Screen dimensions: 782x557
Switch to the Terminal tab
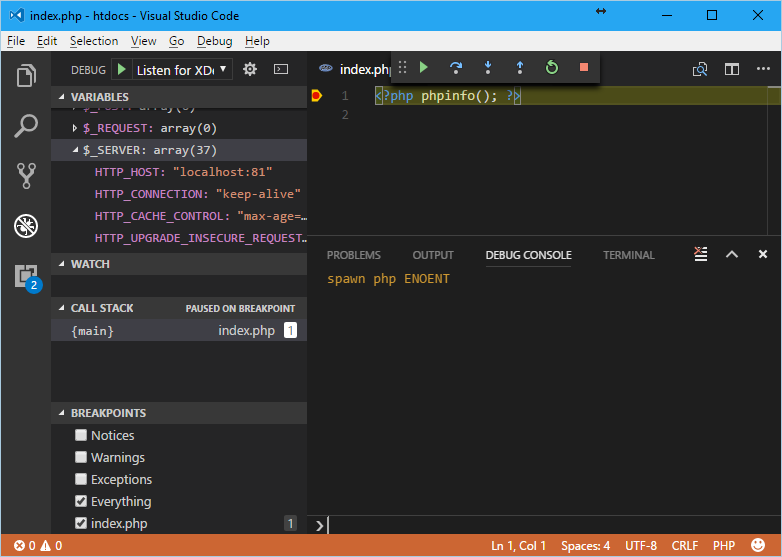[628, 255]
